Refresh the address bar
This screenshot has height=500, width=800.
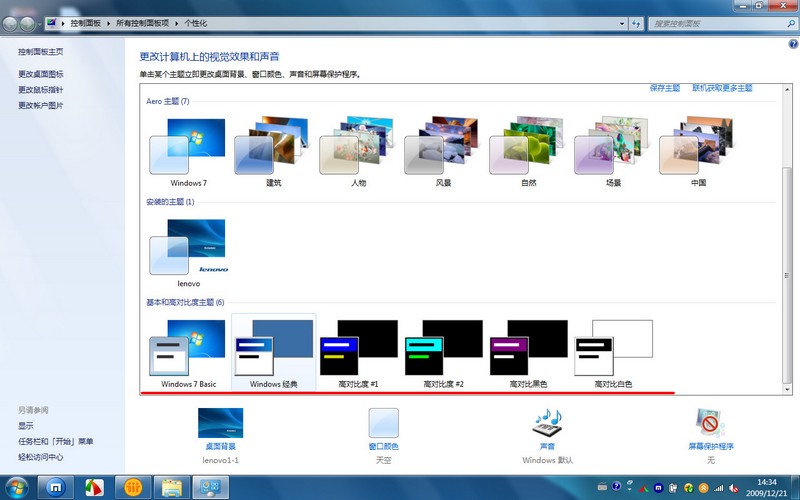pos(636,23)
